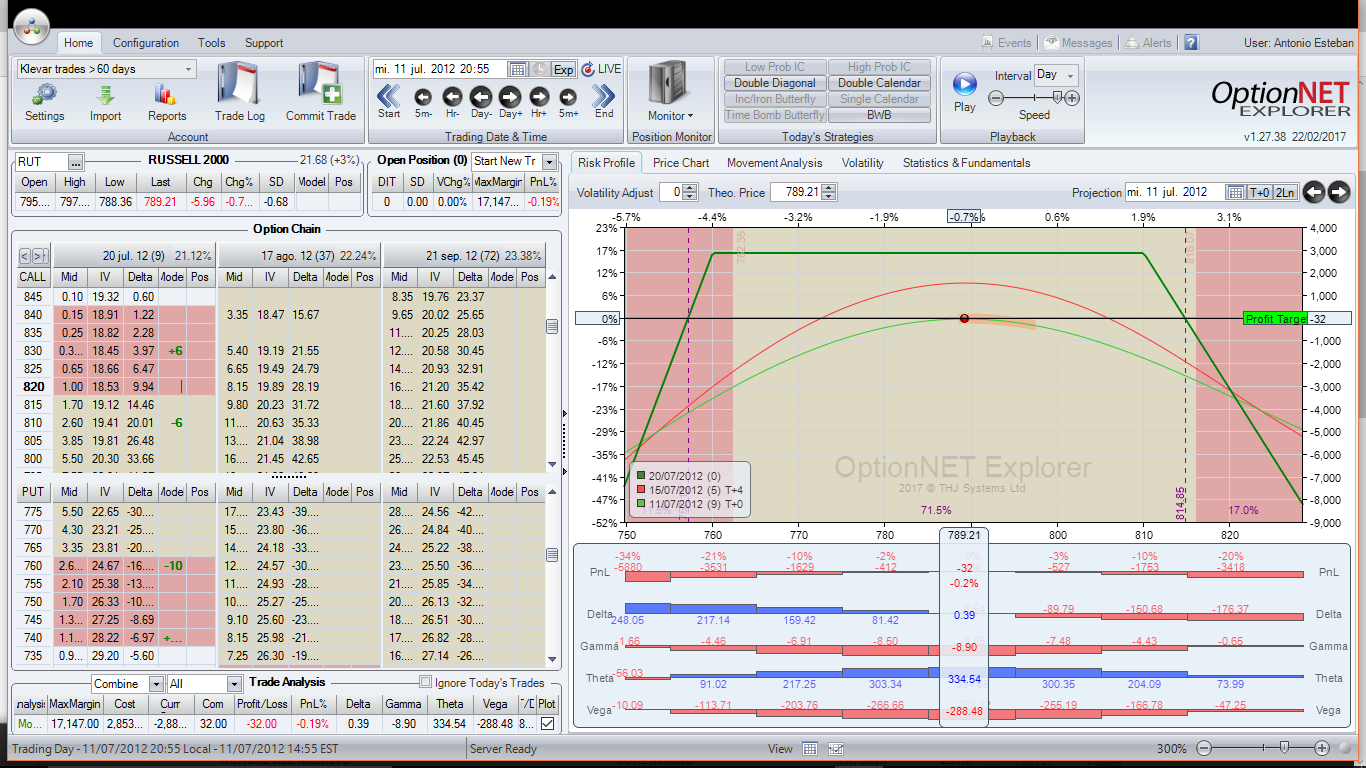Screen dimensions: 1366x768
Task: Open the Reports chart icon
Action: pyautogui.click(x=166, y=96)
